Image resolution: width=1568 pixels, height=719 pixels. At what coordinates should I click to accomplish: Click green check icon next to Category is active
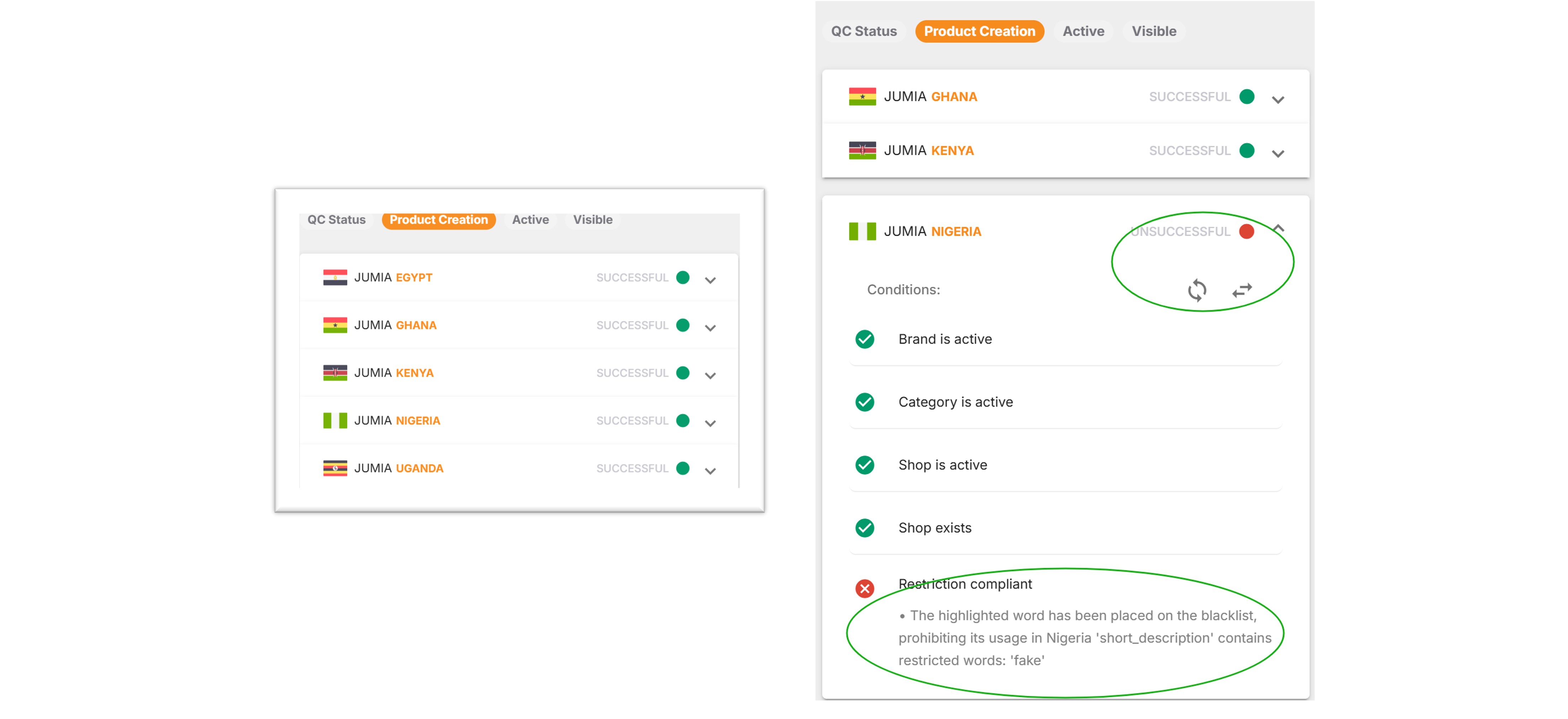[864, 402]
